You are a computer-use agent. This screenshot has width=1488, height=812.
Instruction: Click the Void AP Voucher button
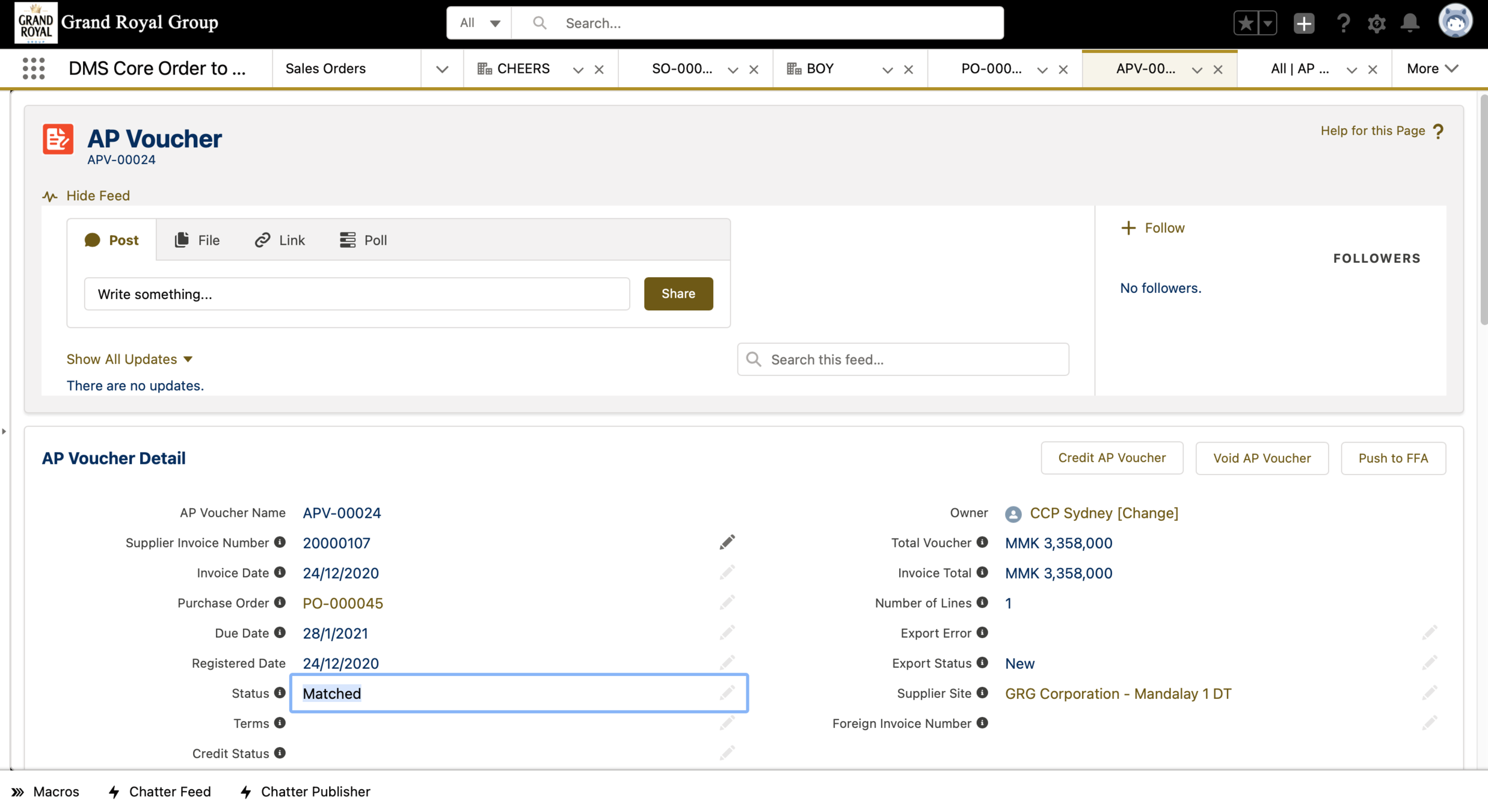1261,458
